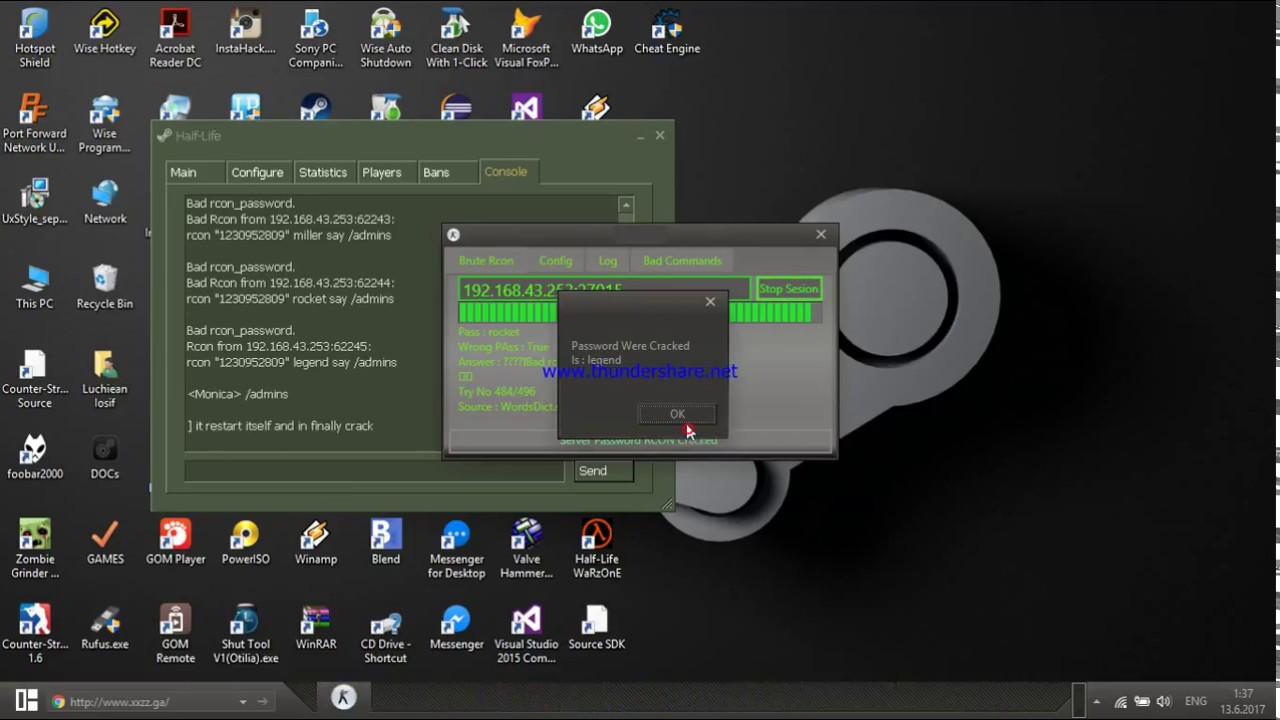Open the Visual Studio 2015 Community shortcut
Screen dimensions: 1280x720
526,634
